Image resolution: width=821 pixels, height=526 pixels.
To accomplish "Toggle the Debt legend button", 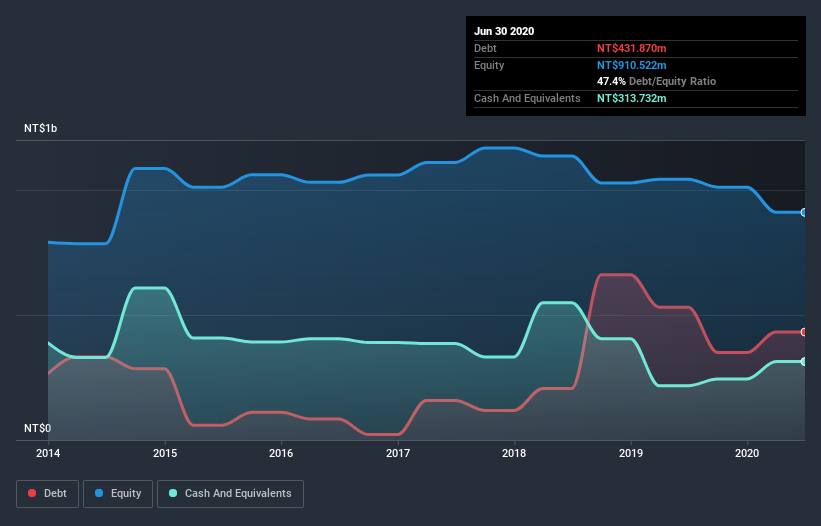I will pos(48,494).
